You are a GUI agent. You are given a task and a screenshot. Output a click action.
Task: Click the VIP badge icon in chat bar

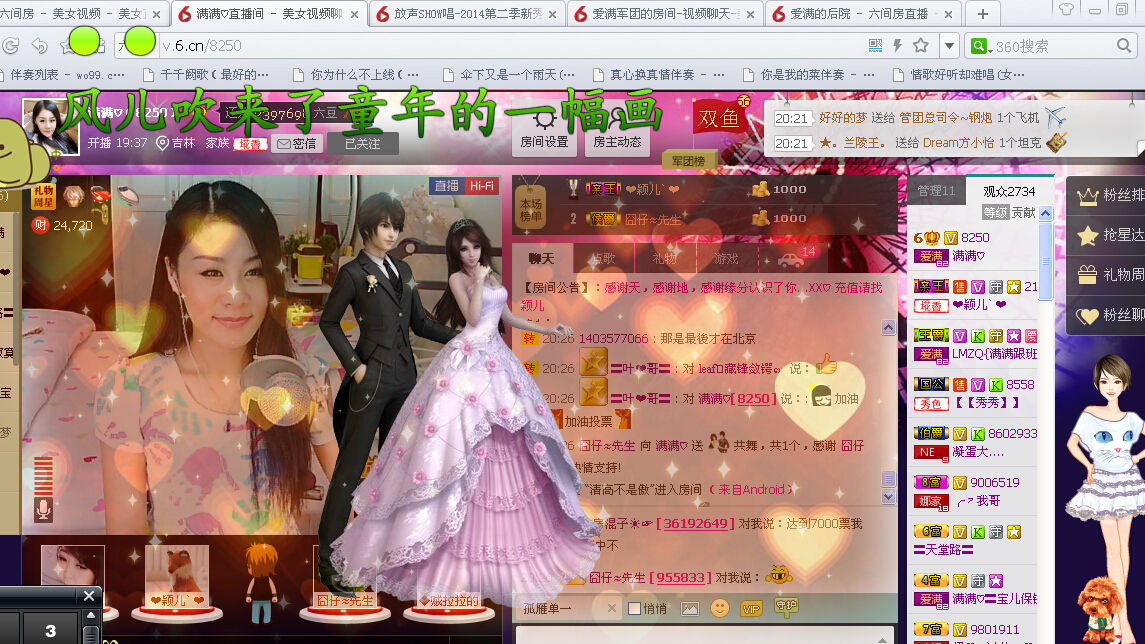(x=751, y=608)
